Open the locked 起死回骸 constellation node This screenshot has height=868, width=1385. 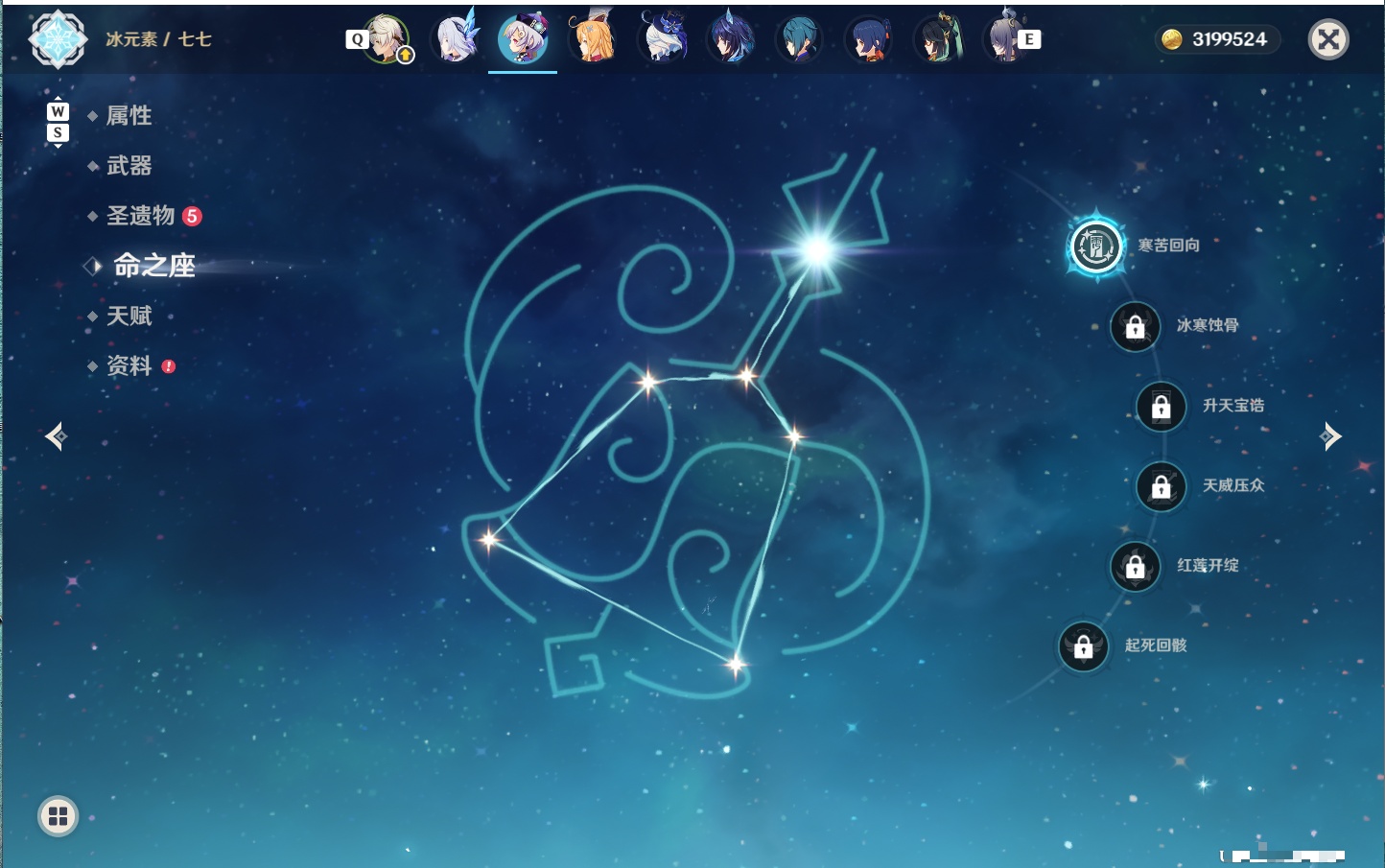point(1083,646)
